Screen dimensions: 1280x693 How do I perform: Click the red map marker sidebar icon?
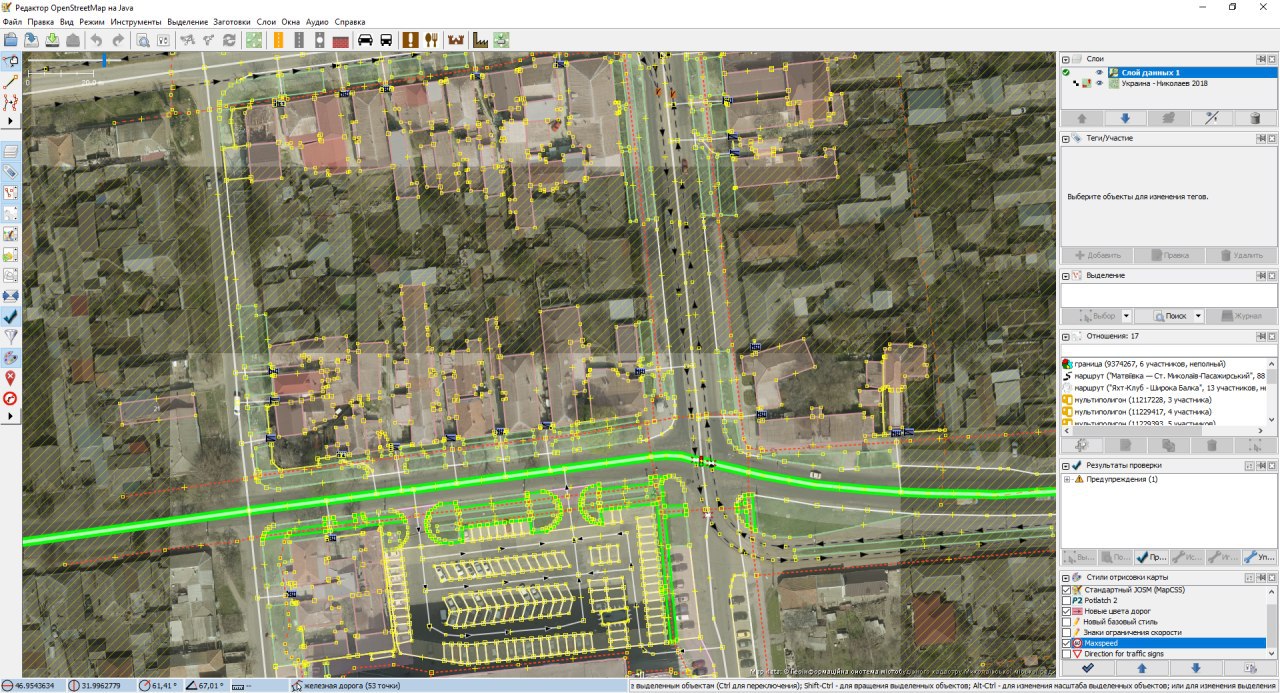pos(11,378)
